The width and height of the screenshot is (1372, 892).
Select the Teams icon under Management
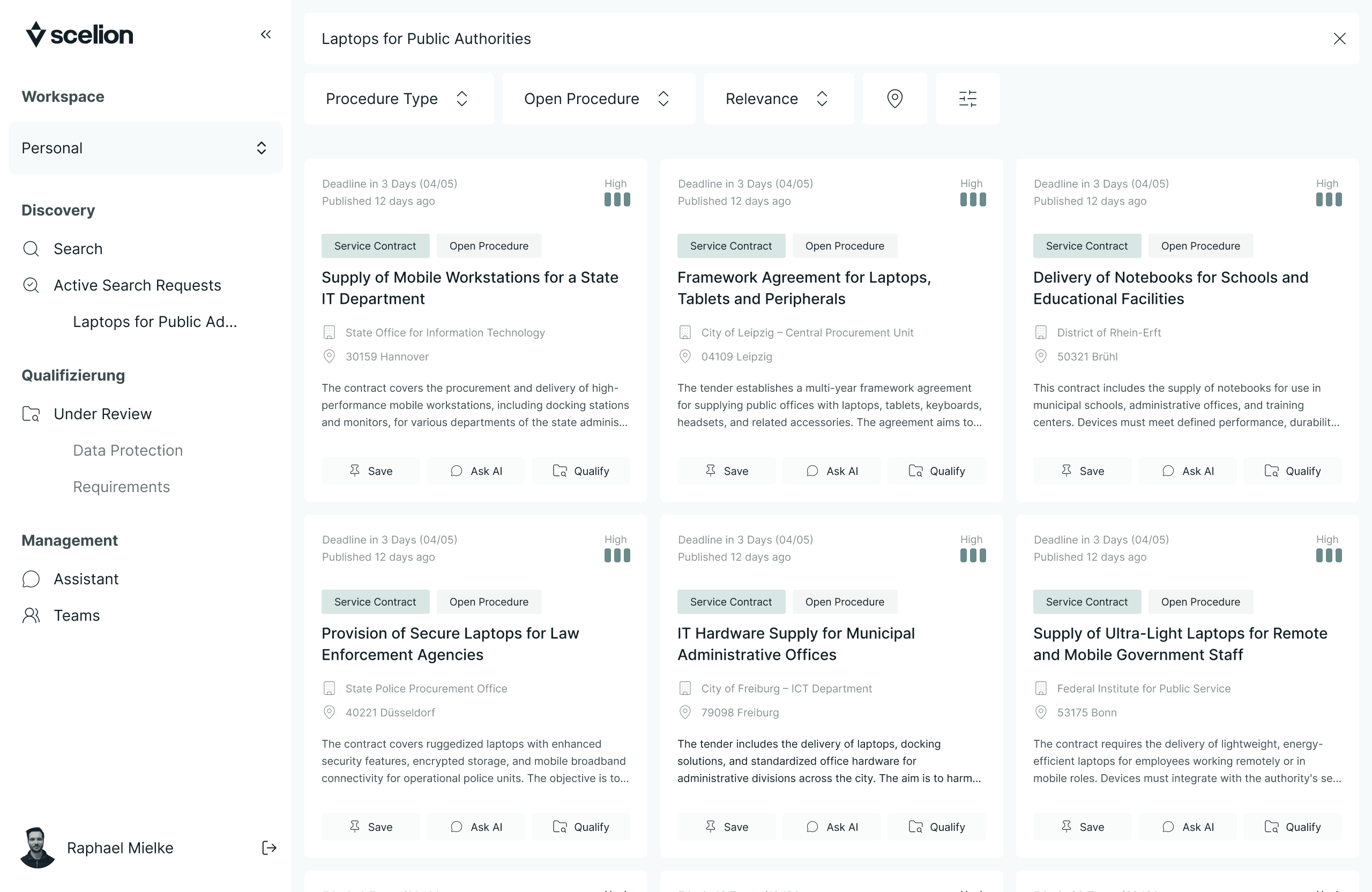pyautogui.click(x=31, y=615)
